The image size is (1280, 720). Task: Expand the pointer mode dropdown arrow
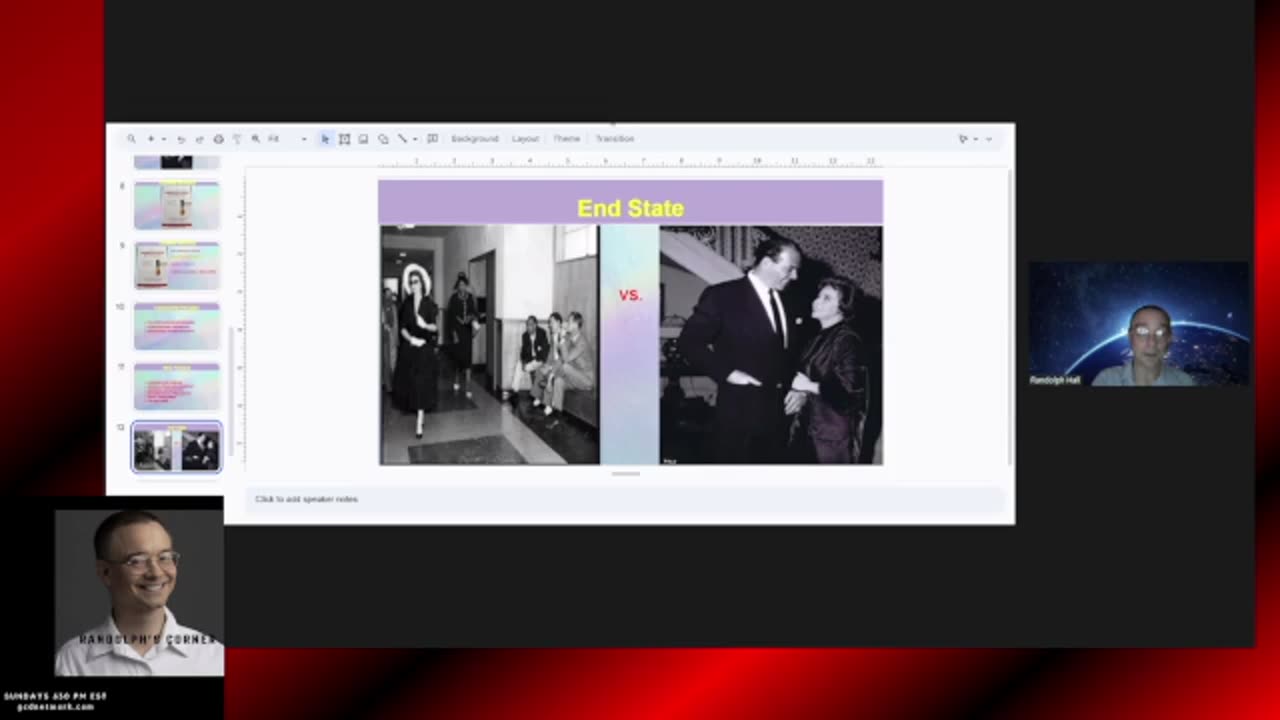click(x=976, y=139)
